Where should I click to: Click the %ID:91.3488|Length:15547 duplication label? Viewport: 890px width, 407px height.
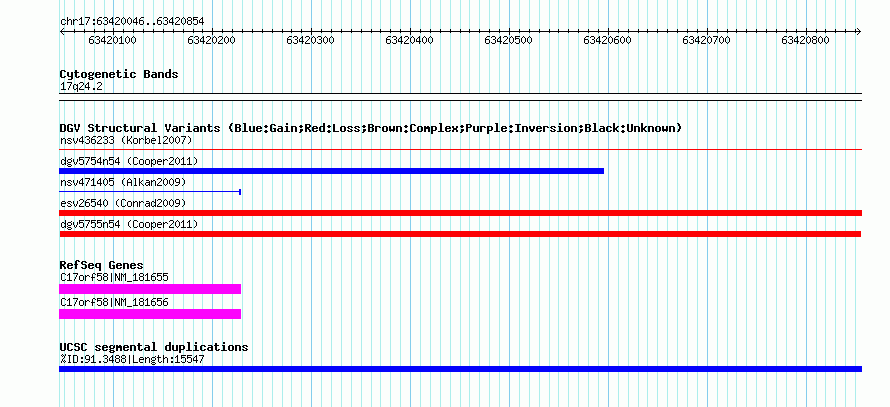132,359
